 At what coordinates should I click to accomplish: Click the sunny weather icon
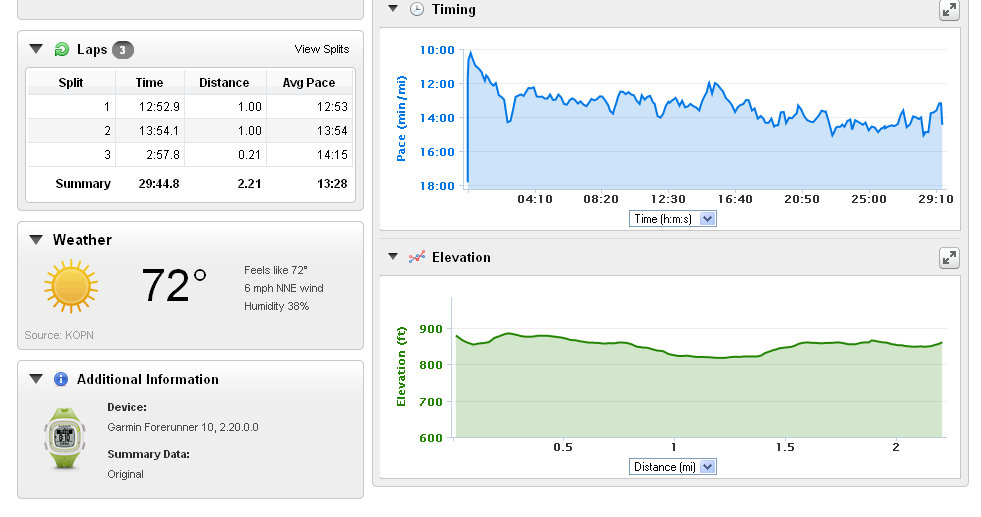click(71, 286)
